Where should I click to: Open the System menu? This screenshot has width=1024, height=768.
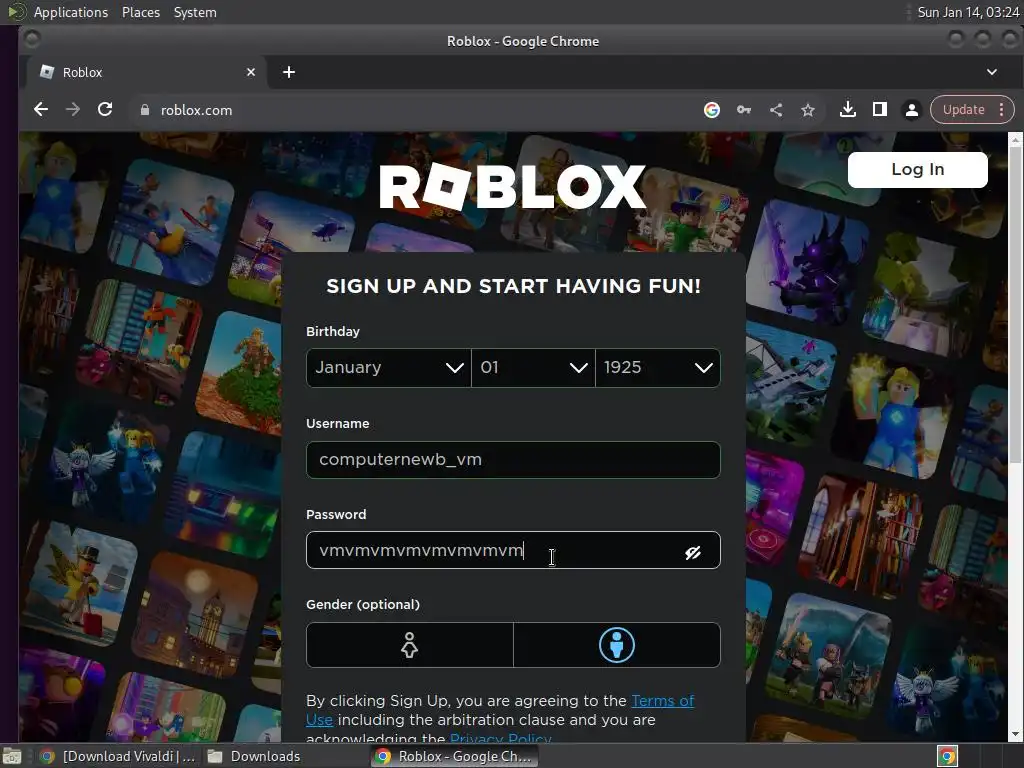coord(195,12)
